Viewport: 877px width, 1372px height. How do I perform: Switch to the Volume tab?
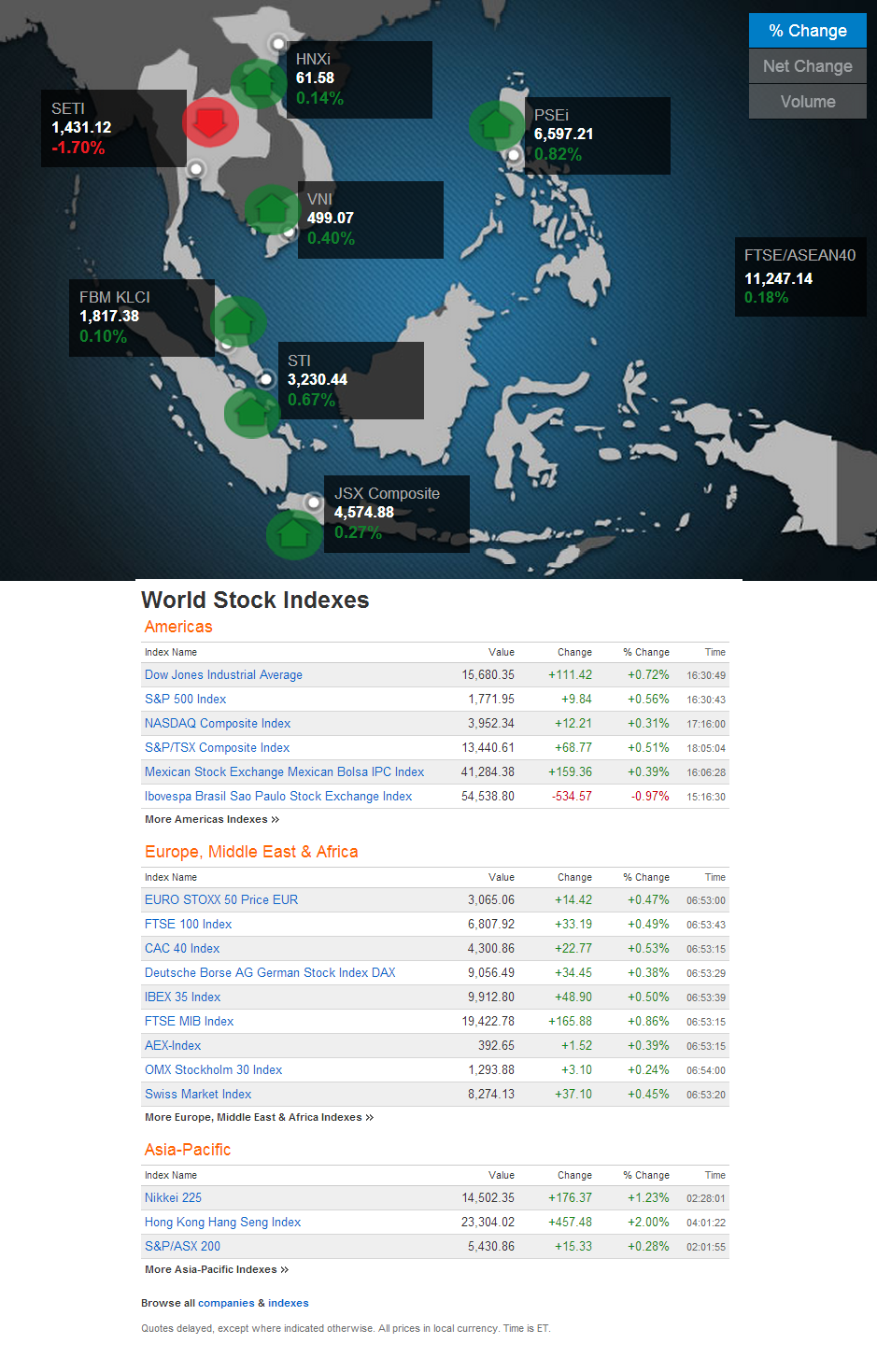click(x=808, y=102)
